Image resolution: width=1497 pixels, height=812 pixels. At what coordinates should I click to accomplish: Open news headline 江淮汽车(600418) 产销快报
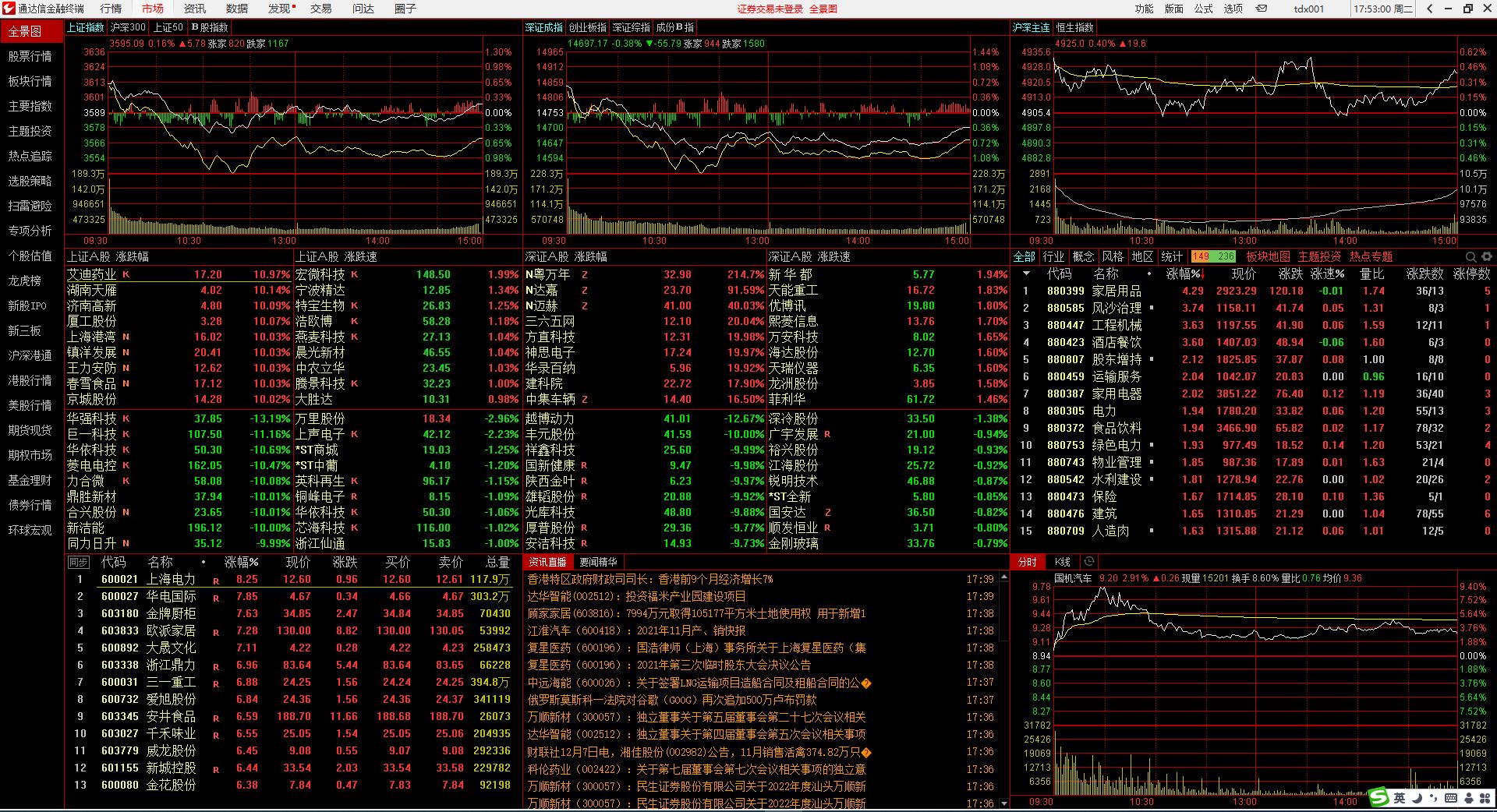pyautogui.click(x=636, y=630)
